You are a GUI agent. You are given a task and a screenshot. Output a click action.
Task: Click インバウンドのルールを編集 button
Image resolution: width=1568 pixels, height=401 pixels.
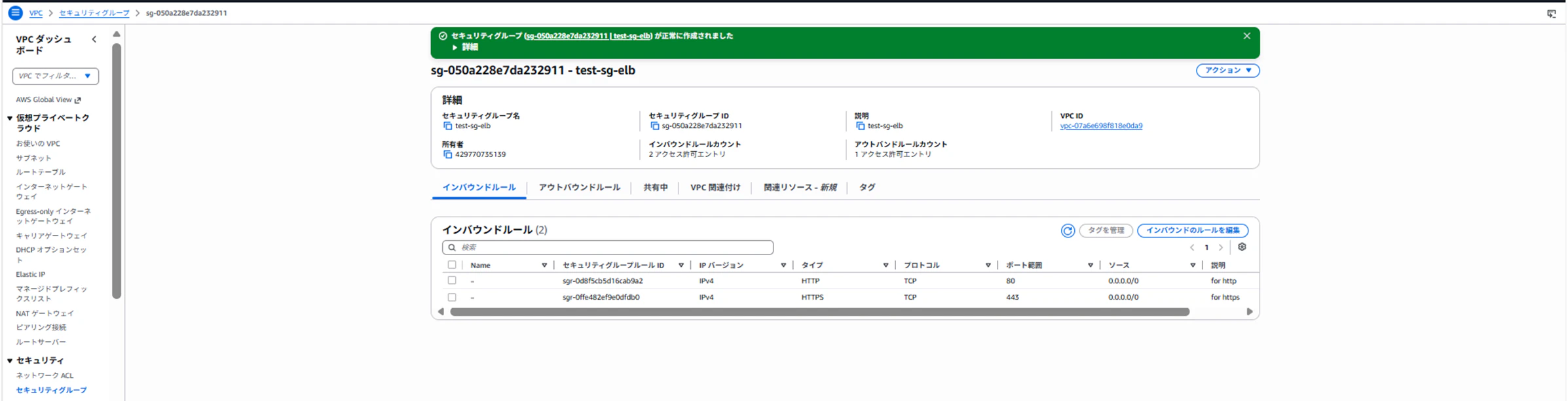(x=1193, y=230)
